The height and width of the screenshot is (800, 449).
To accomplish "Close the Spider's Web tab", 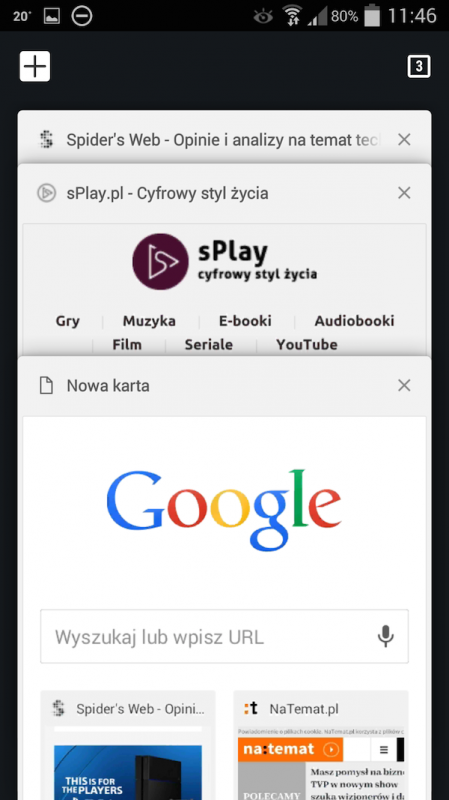I will (x=404, y=139).
